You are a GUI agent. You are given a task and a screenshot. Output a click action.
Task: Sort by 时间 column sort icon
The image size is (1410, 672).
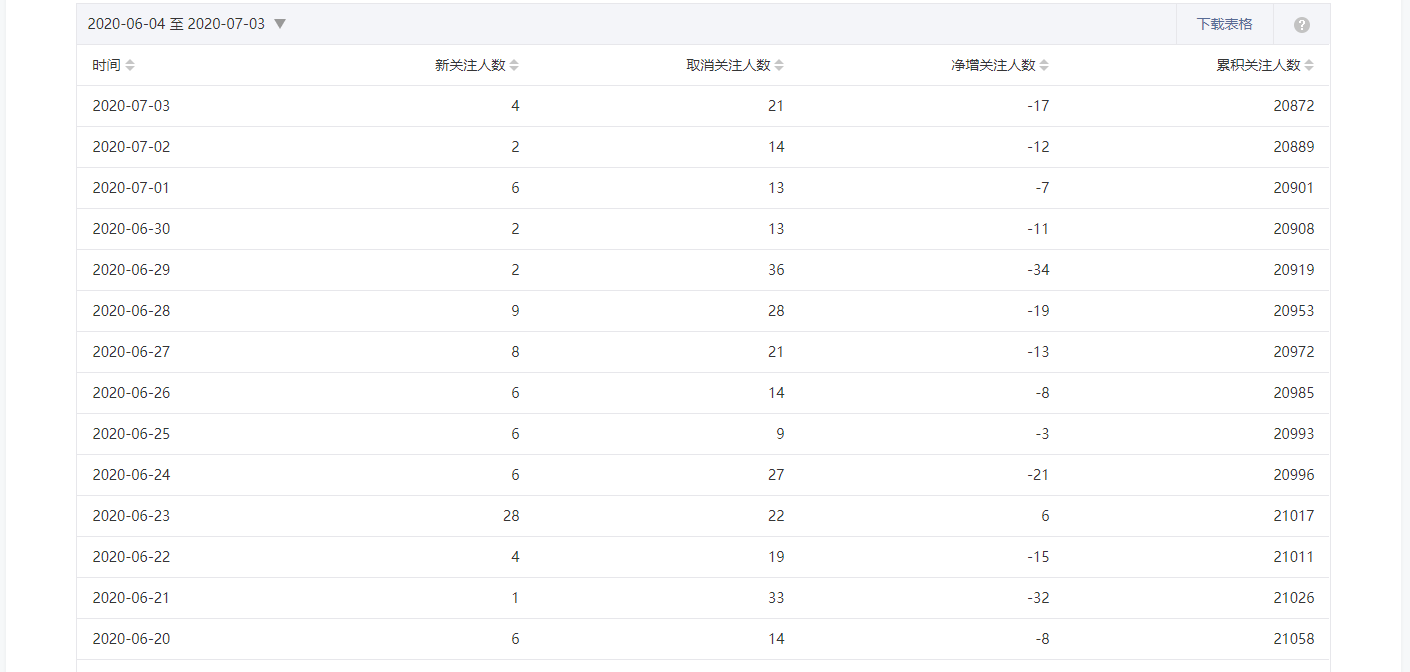tap(130, 65)
